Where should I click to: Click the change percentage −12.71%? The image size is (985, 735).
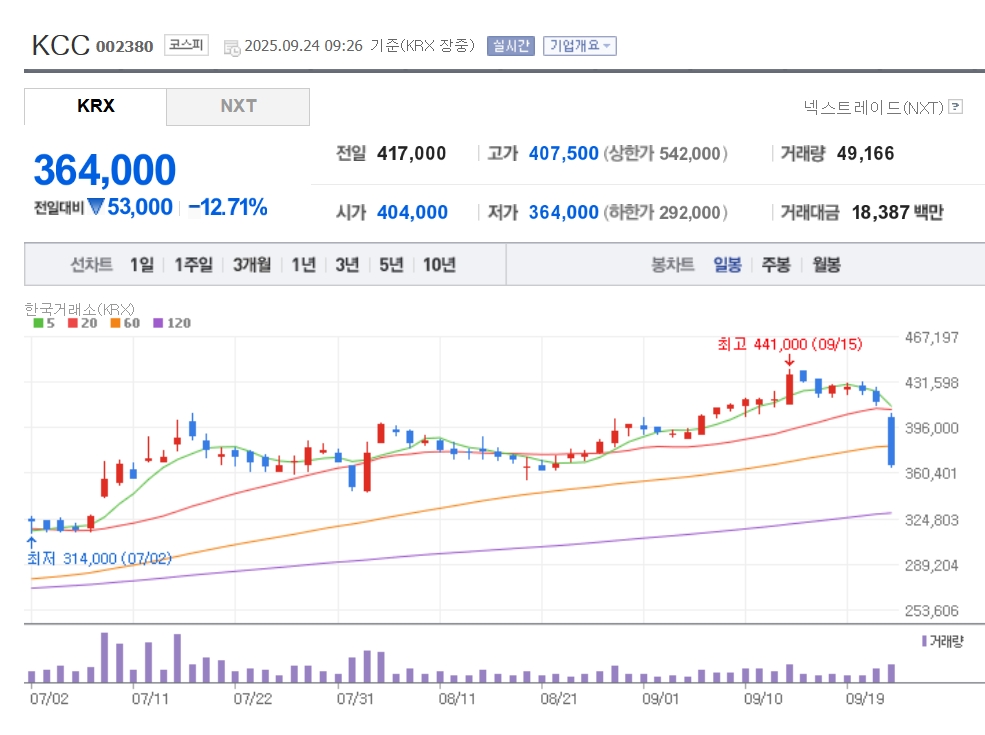coord(228,207)
